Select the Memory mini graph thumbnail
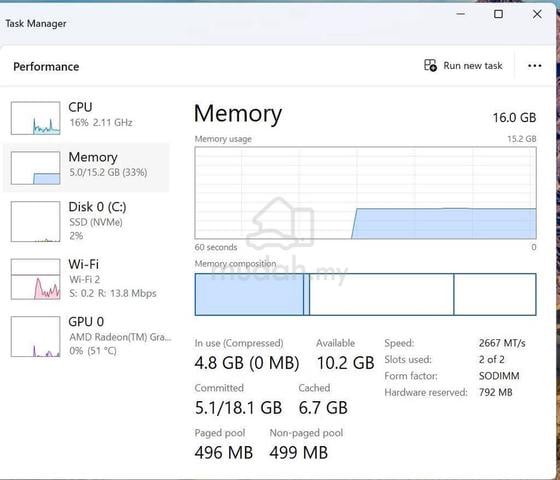 pos(35,168)
